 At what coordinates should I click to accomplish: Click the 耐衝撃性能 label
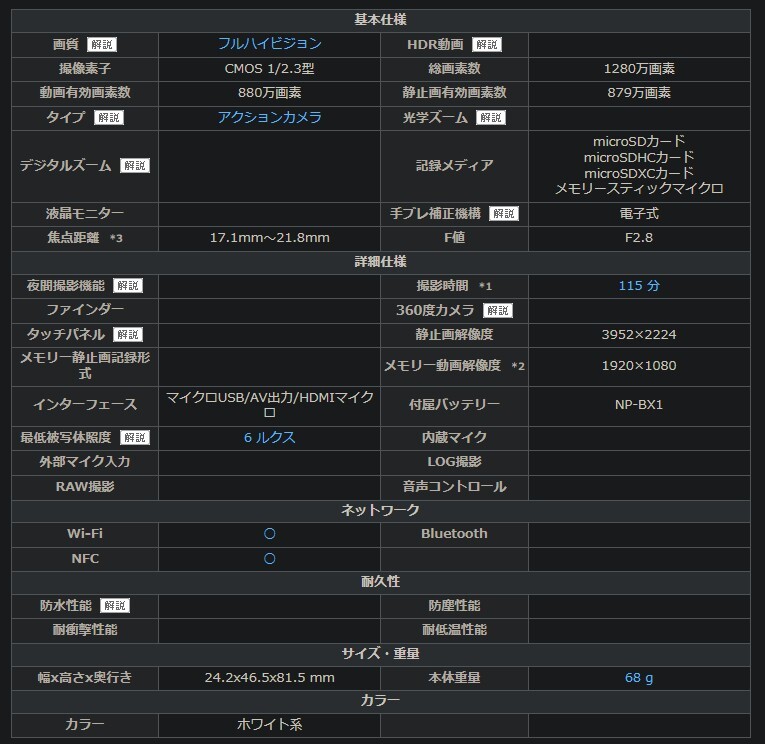[85, 630]
